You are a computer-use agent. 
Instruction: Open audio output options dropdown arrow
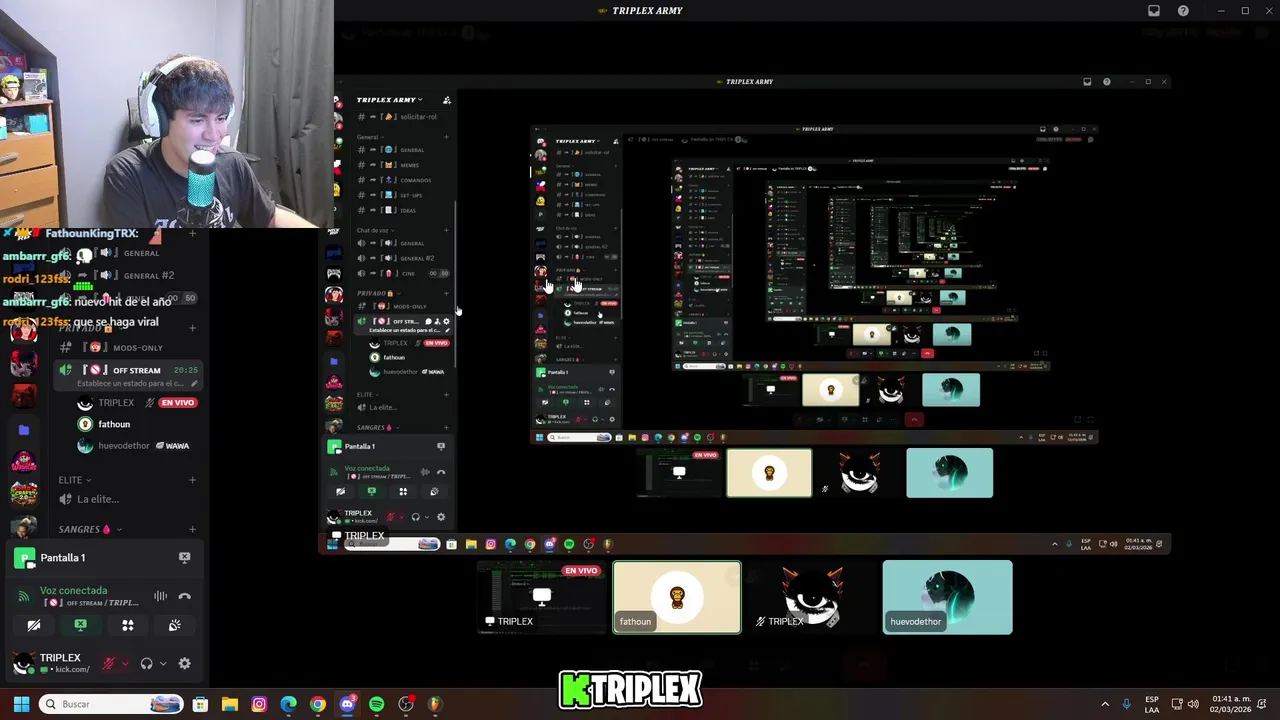[x=162, y=663]
